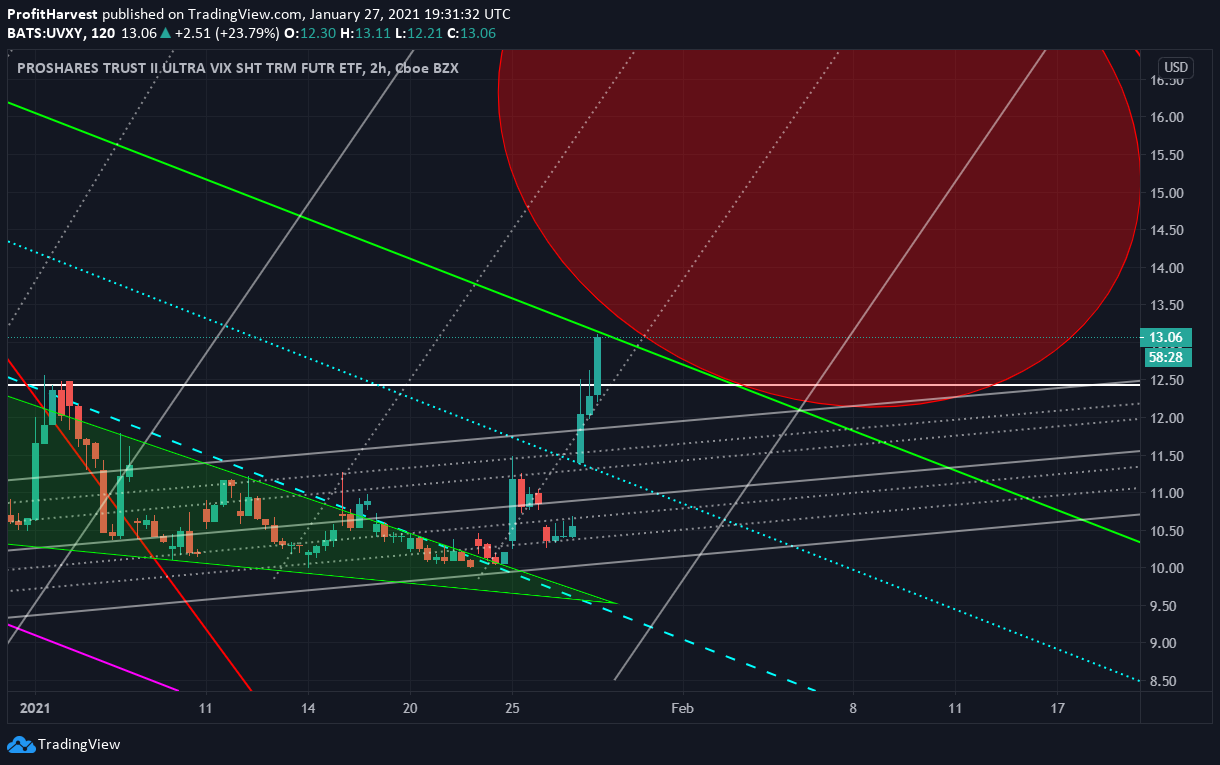
Task: Click the 14.00 price axis label
Action: (x=1166, y=268)
